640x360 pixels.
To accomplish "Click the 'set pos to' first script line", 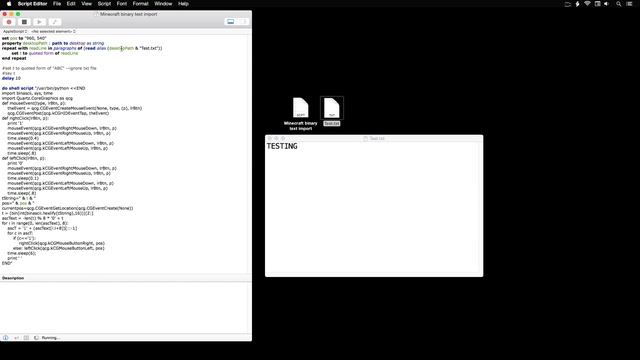I will [24, 38].
